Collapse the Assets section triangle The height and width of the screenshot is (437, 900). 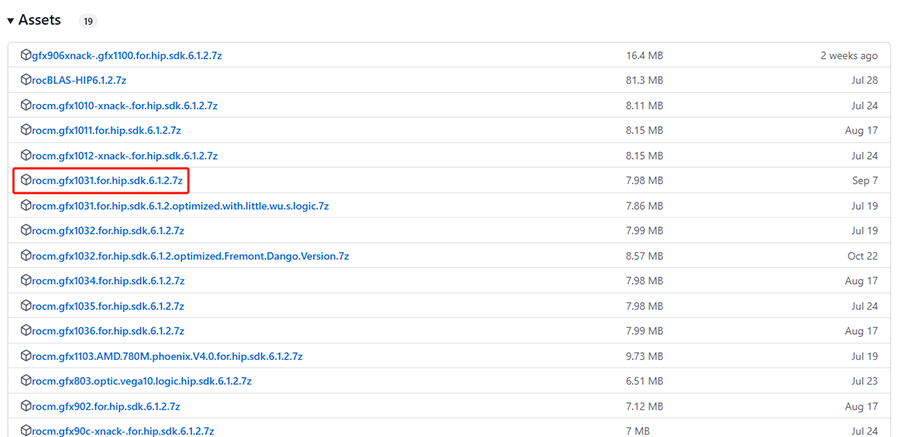click(x=10, y=21)
